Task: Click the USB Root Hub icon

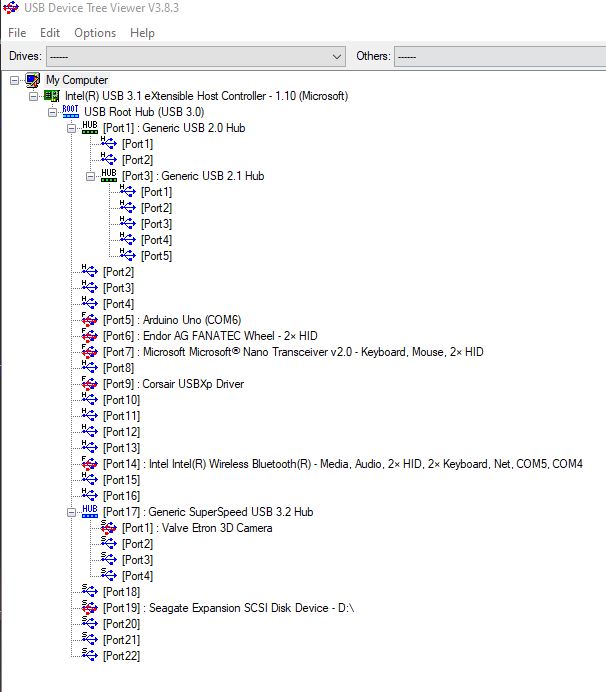Action: pyautogui.click(x=70, y=112)
